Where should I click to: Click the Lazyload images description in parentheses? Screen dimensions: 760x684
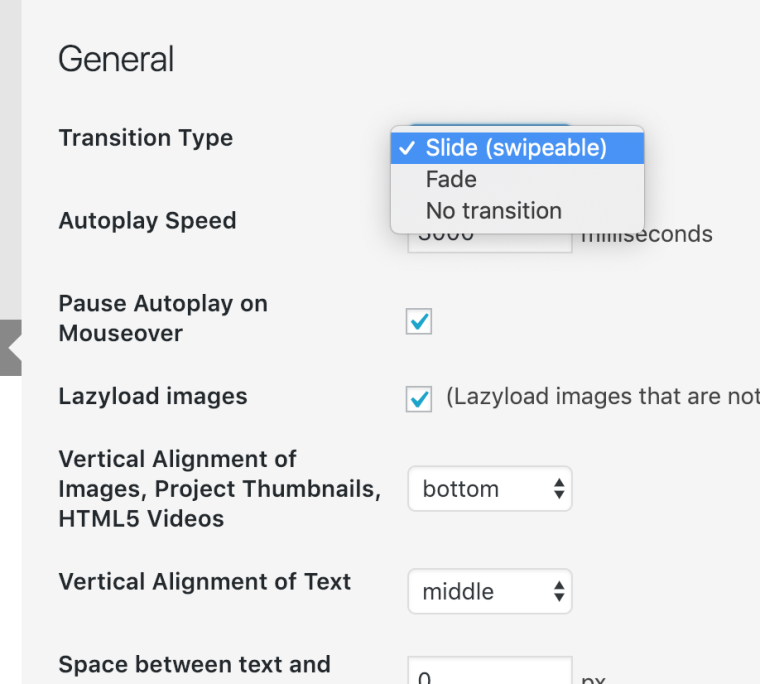coord(602,397)
